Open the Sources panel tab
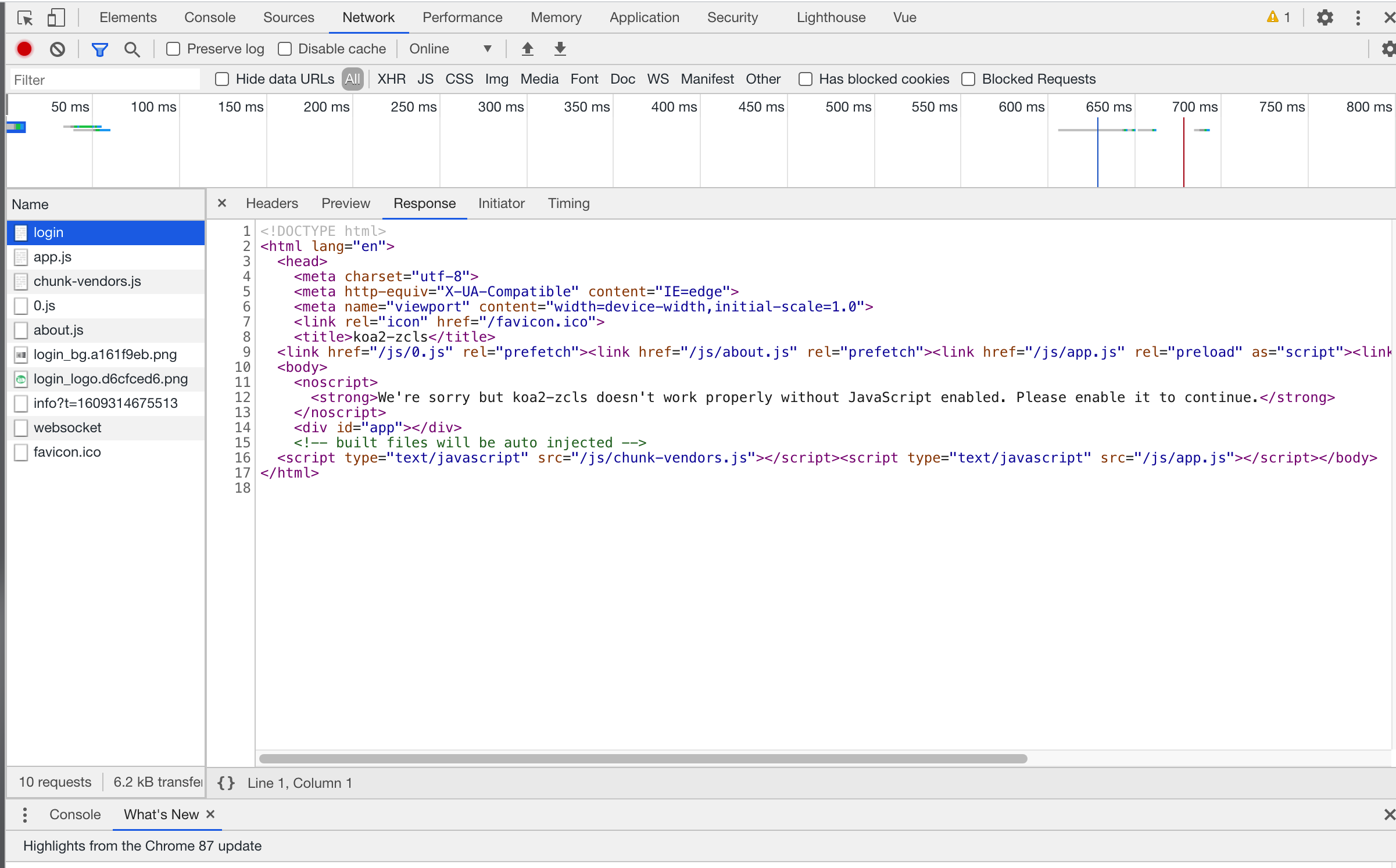This screenshot has width=1396, height=868. (288, 17)
